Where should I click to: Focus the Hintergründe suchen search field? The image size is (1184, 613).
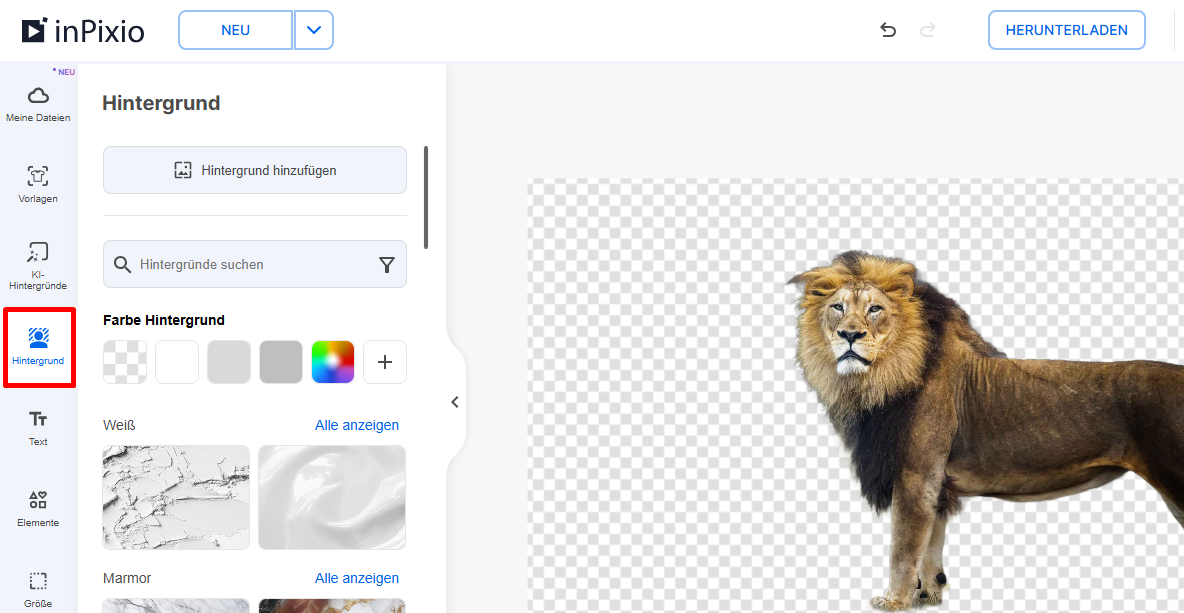255,264
